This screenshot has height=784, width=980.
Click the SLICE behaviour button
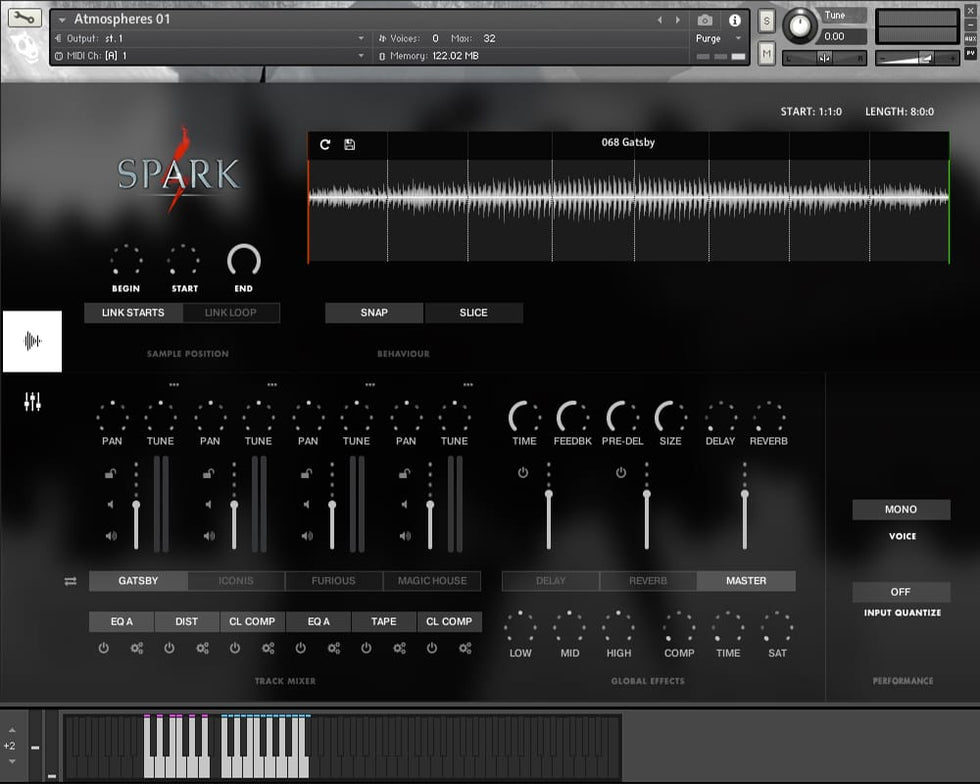473,313
